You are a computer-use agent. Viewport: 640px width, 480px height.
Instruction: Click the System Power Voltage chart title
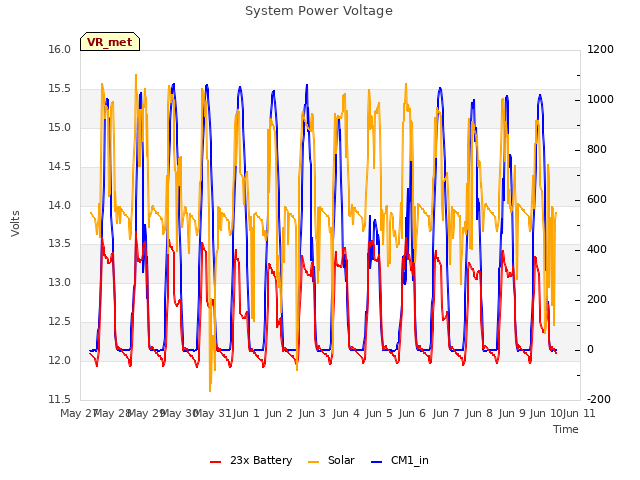pyautogui.click(x=319, y=11)
